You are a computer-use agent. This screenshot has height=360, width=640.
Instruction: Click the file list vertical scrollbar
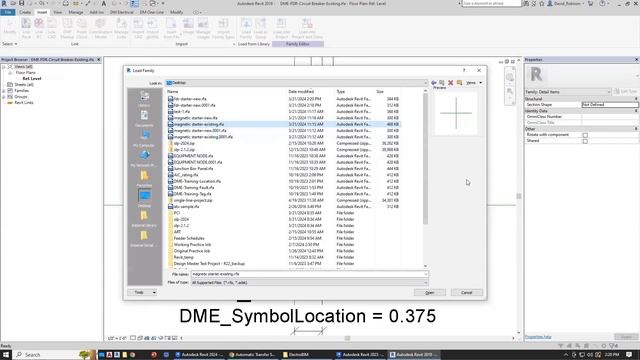[425, 159]
